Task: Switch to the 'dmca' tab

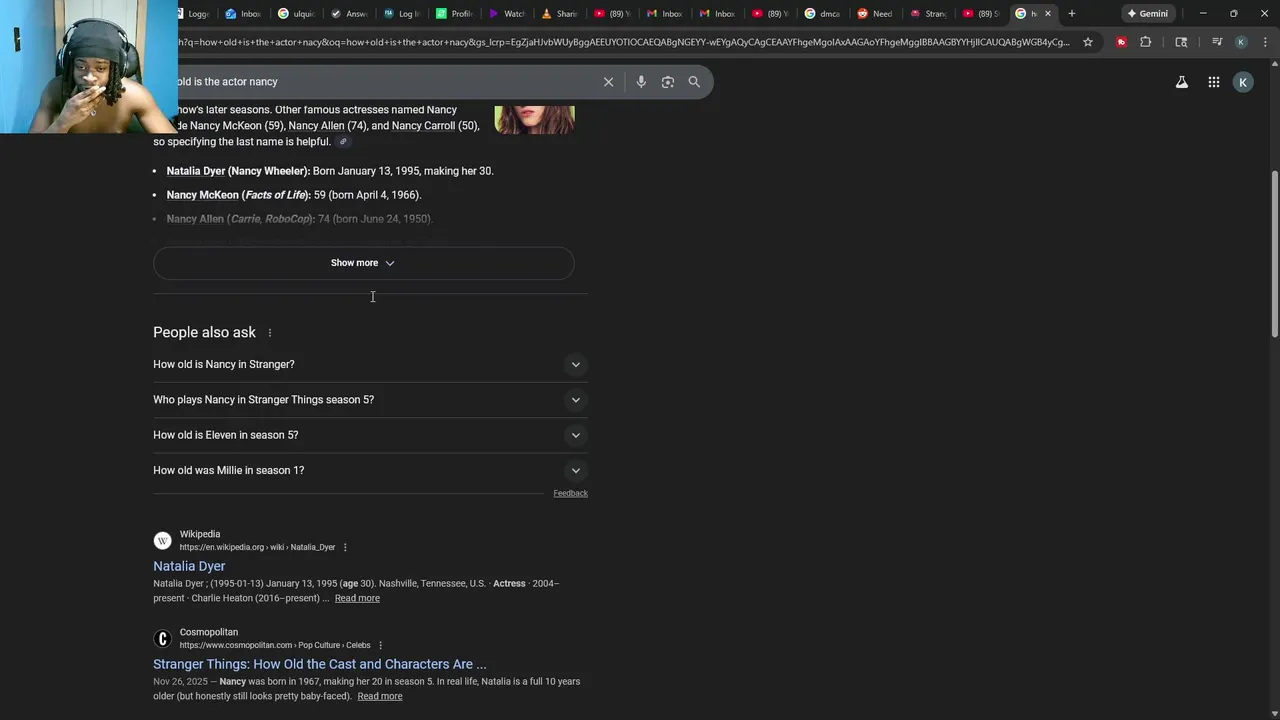Action: pos(823,13)
